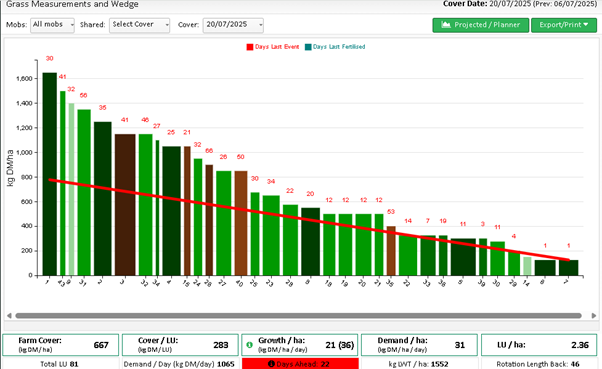Click the LU / ha value 2.36
This screenshot has width=602, height=369.
(x=580, y=345)
